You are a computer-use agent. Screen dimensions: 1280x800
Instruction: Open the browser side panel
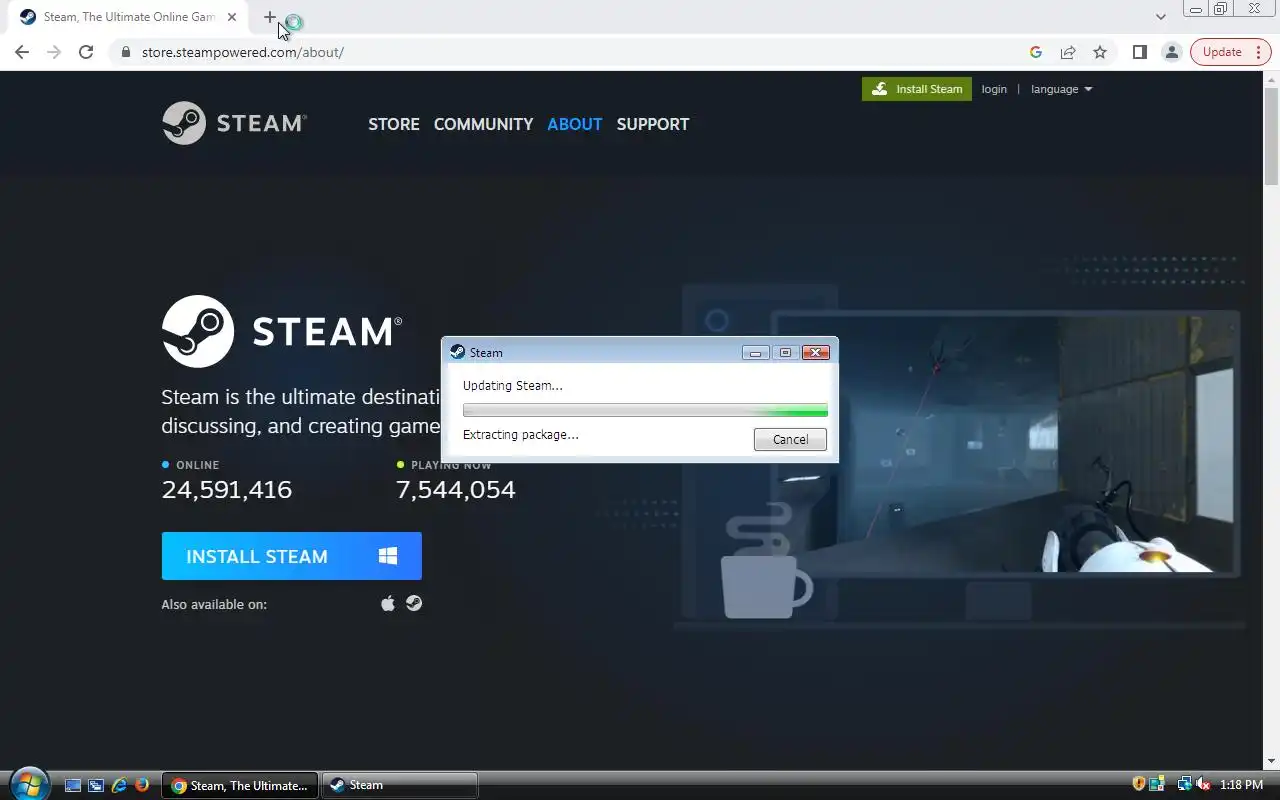[x=1139, y=52]
